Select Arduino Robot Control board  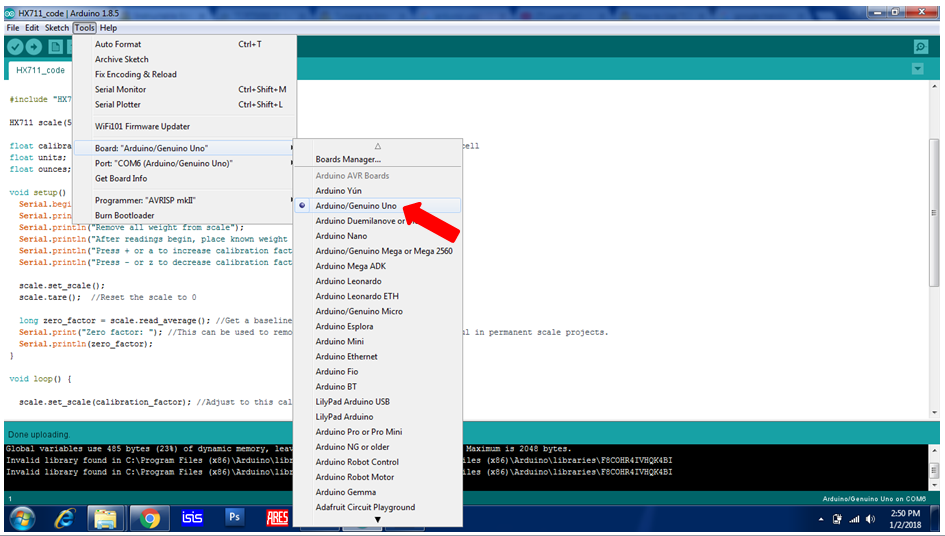(378, 462)
